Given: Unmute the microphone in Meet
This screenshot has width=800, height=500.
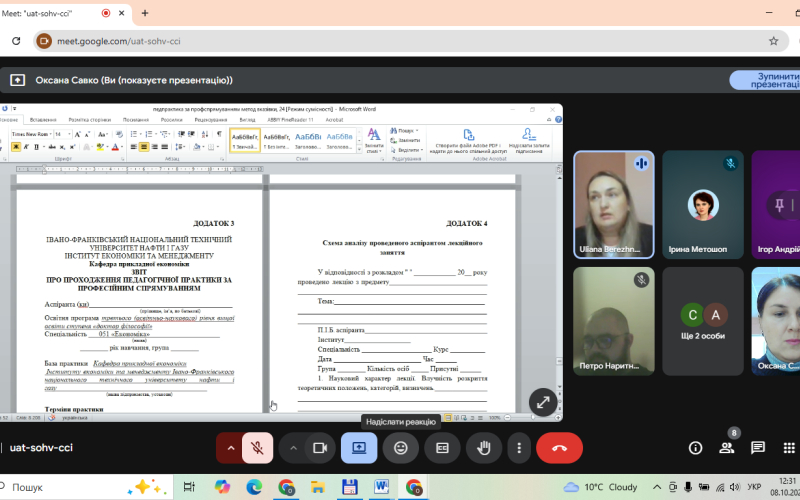Looking at the screenshot, I should pos(257,448).
